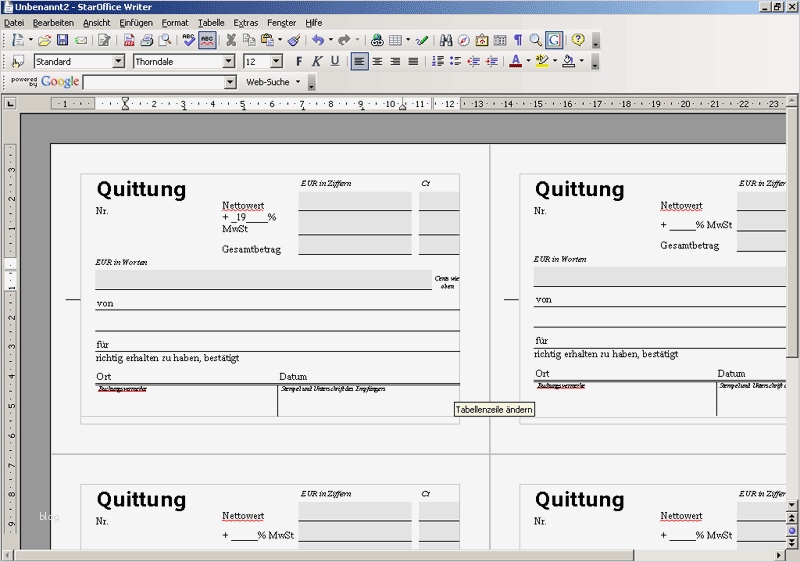
Task: Apply the red font color swatch
Action: (514, 62)
